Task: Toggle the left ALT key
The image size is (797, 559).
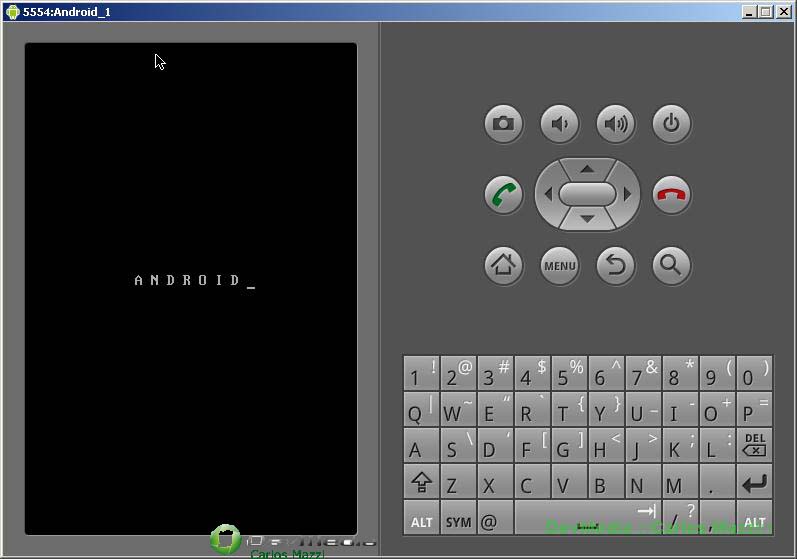Action: coord(421,520)
